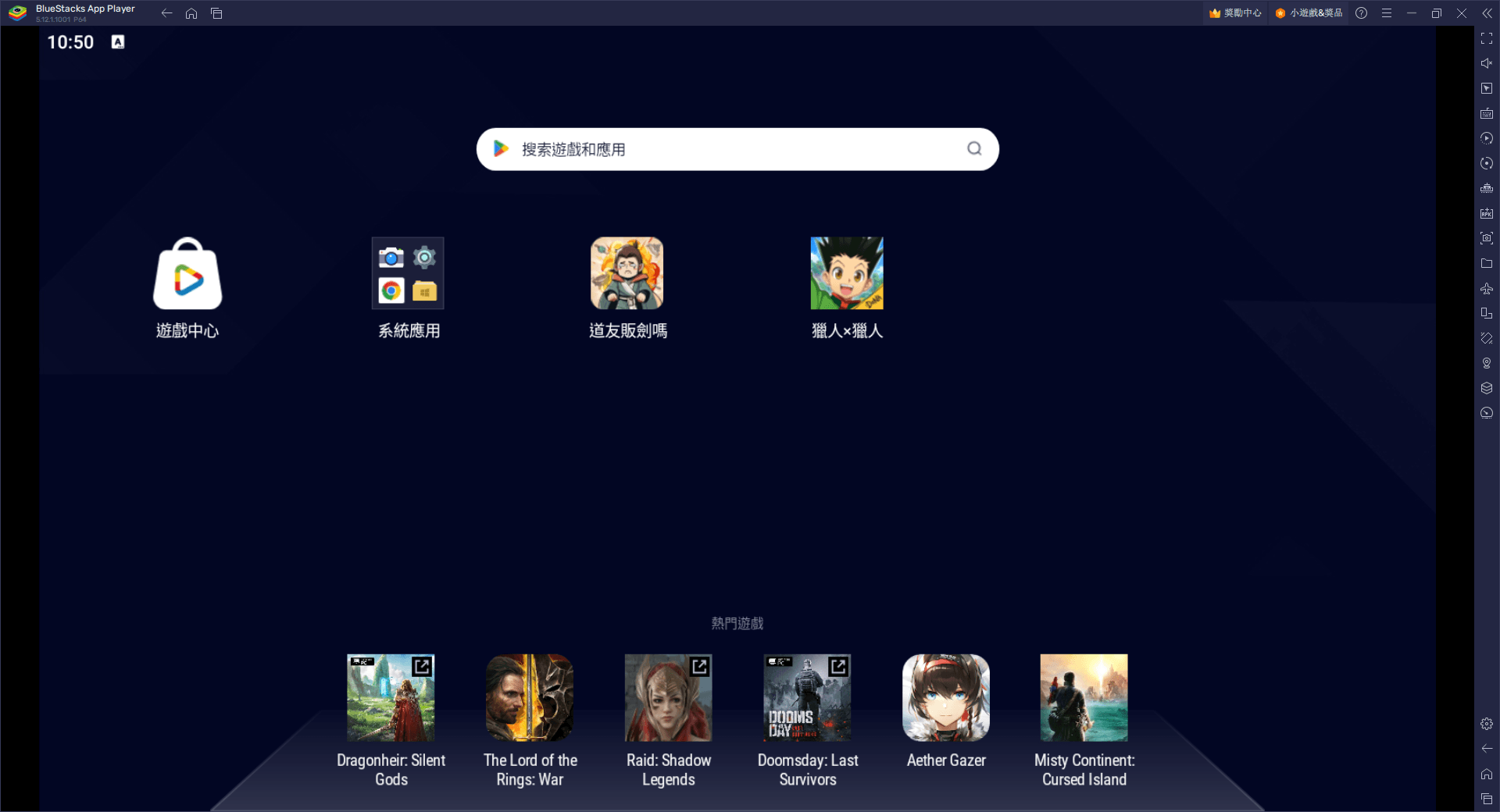Image resolution: width=1500 pixels, height=812 pixels.
Task: Click the sidebar Android home icon
Action: [x=1487, y=774]
